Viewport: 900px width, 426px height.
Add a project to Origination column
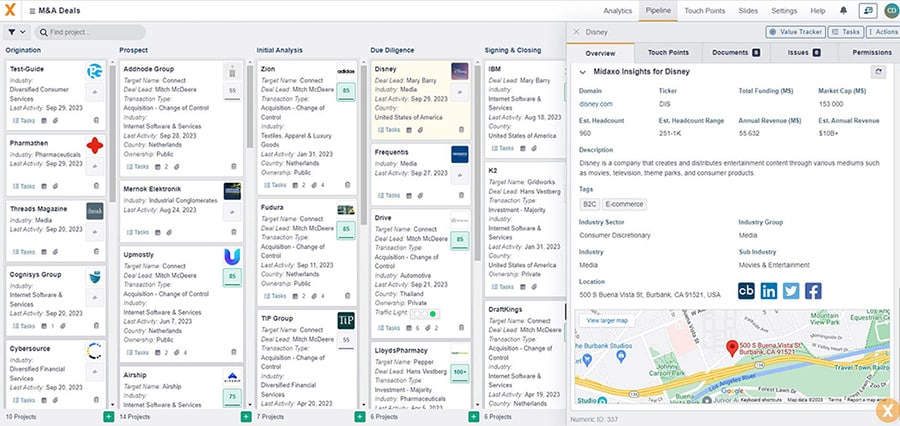108,417
